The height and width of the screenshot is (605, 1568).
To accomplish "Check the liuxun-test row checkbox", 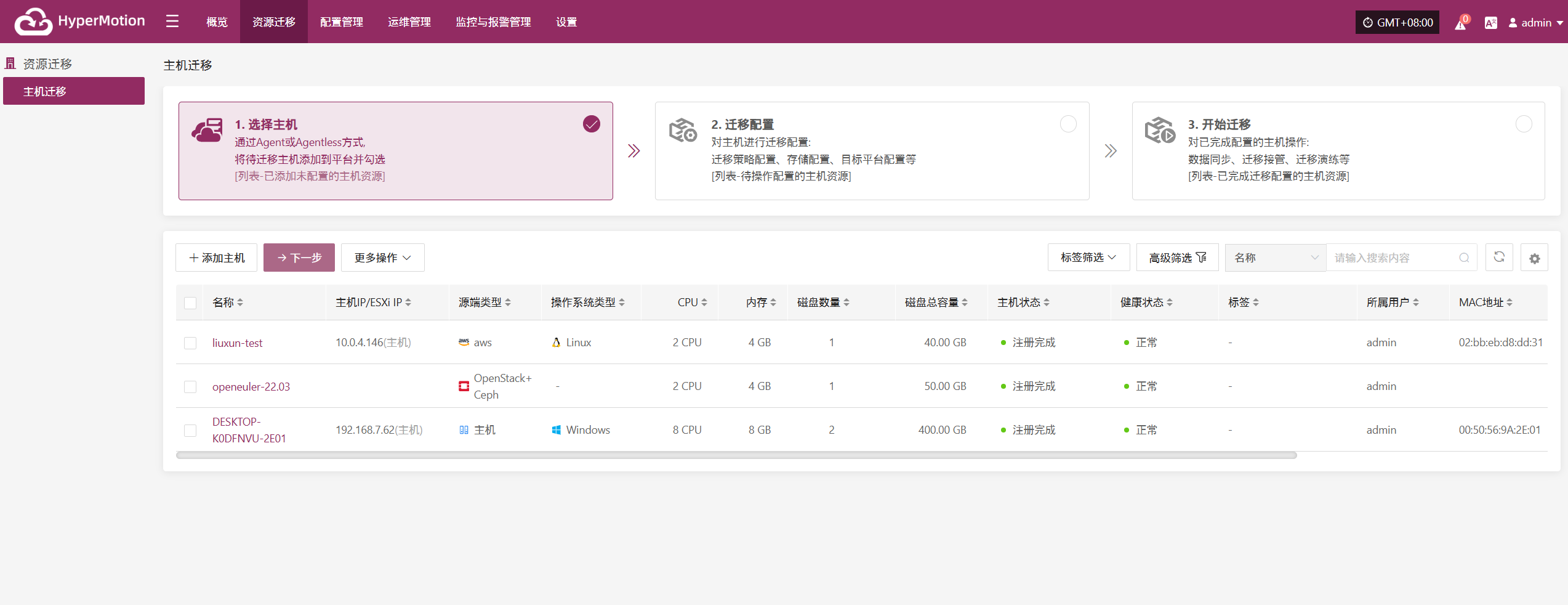I will 190,343.
